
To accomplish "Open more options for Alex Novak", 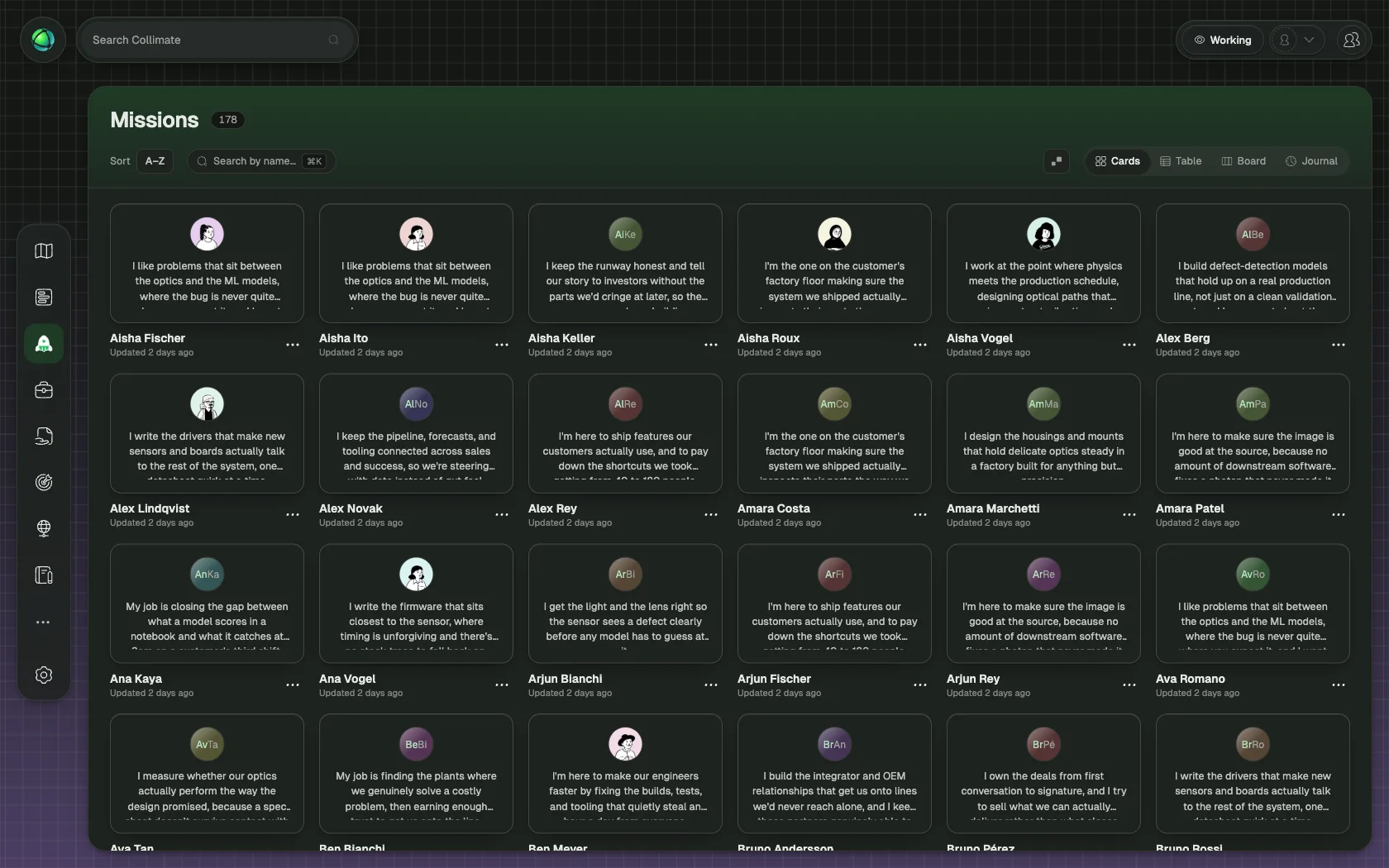I will pyautogui.click(x=502, y=515).
